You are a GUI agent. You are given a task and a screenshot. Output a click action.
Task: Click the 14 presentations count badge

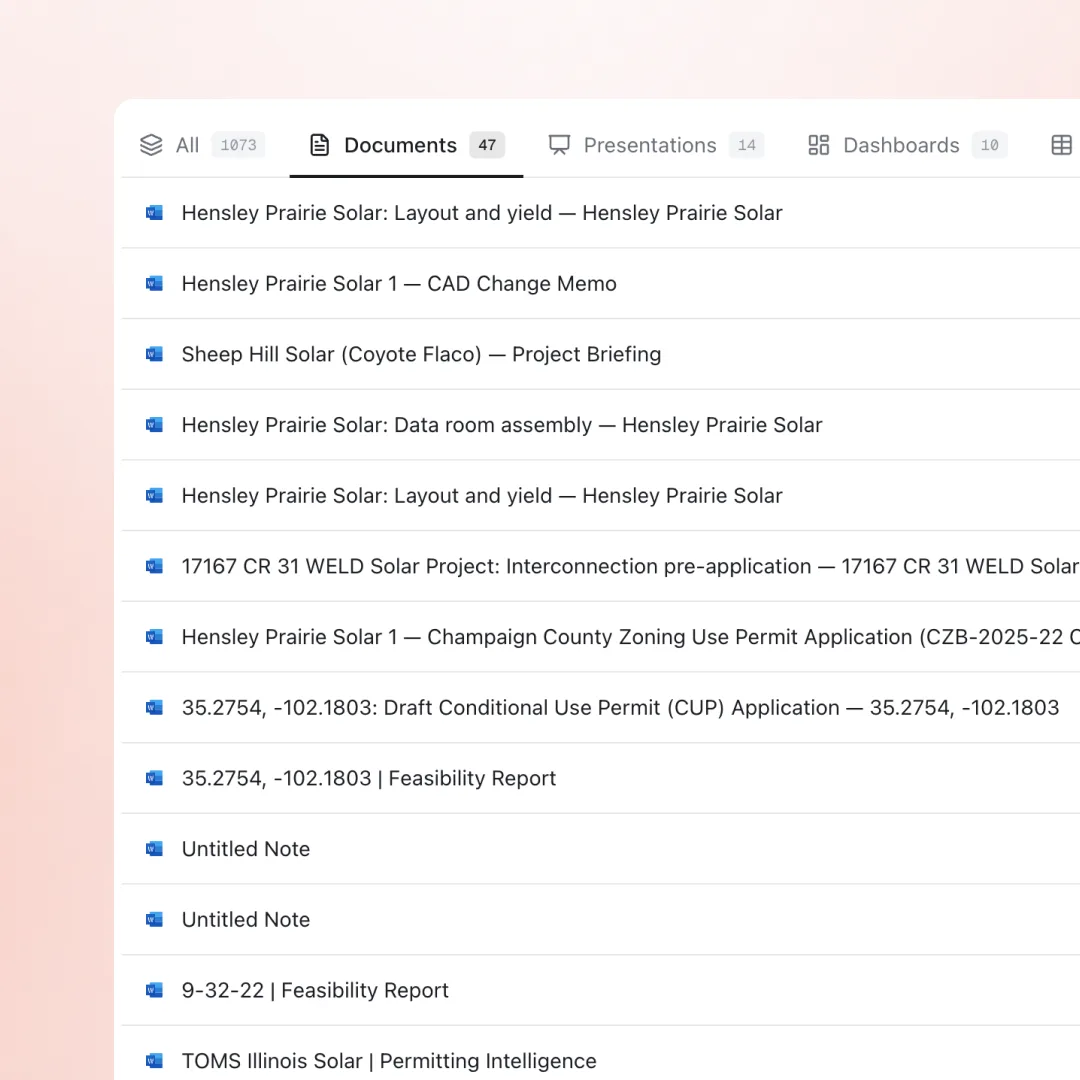point(747,145)
